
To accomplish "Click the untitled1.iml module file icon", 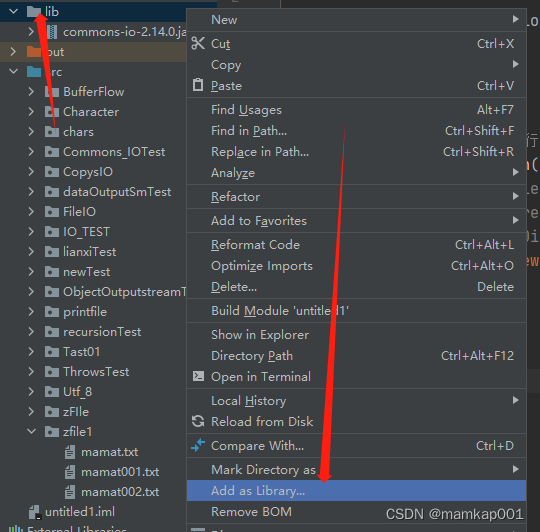I will 35,512.
